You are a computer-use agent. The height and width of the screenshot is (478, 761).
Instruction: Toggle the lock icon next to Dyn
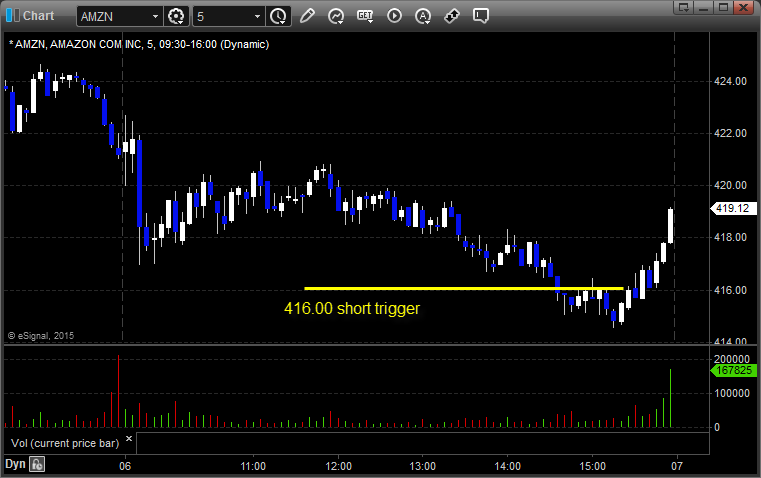tap(37, 464)
